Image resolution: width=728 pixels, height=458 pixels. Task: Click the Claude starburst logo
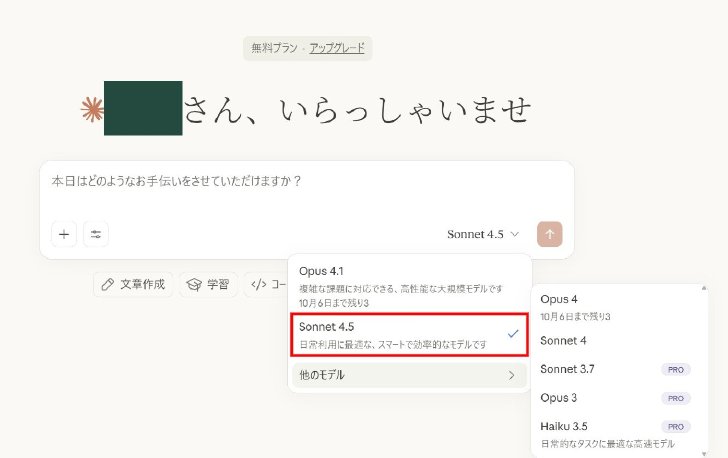tap(92, 110)
